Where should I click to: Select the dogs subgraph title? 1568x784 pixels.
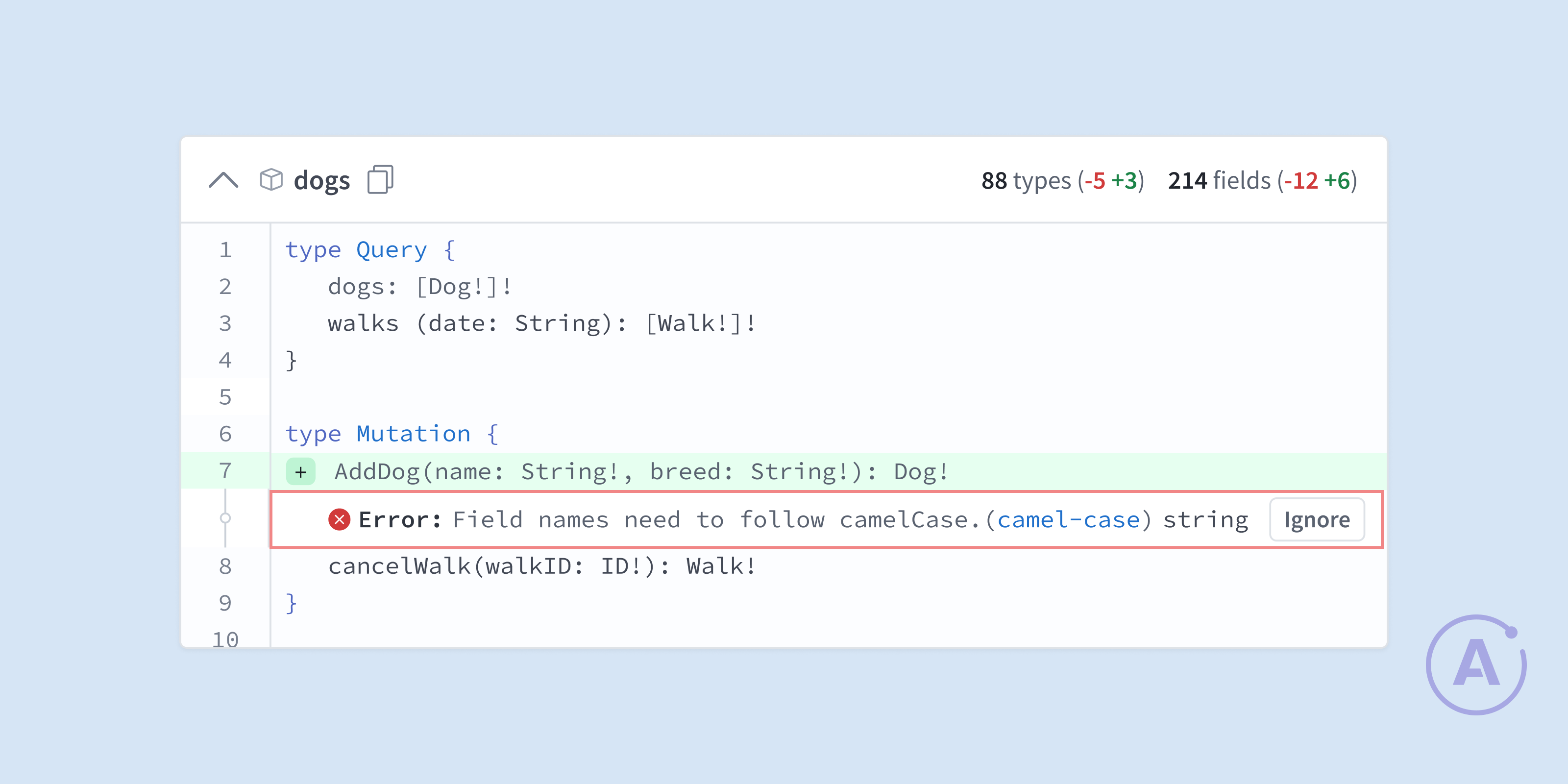[321, 181]
